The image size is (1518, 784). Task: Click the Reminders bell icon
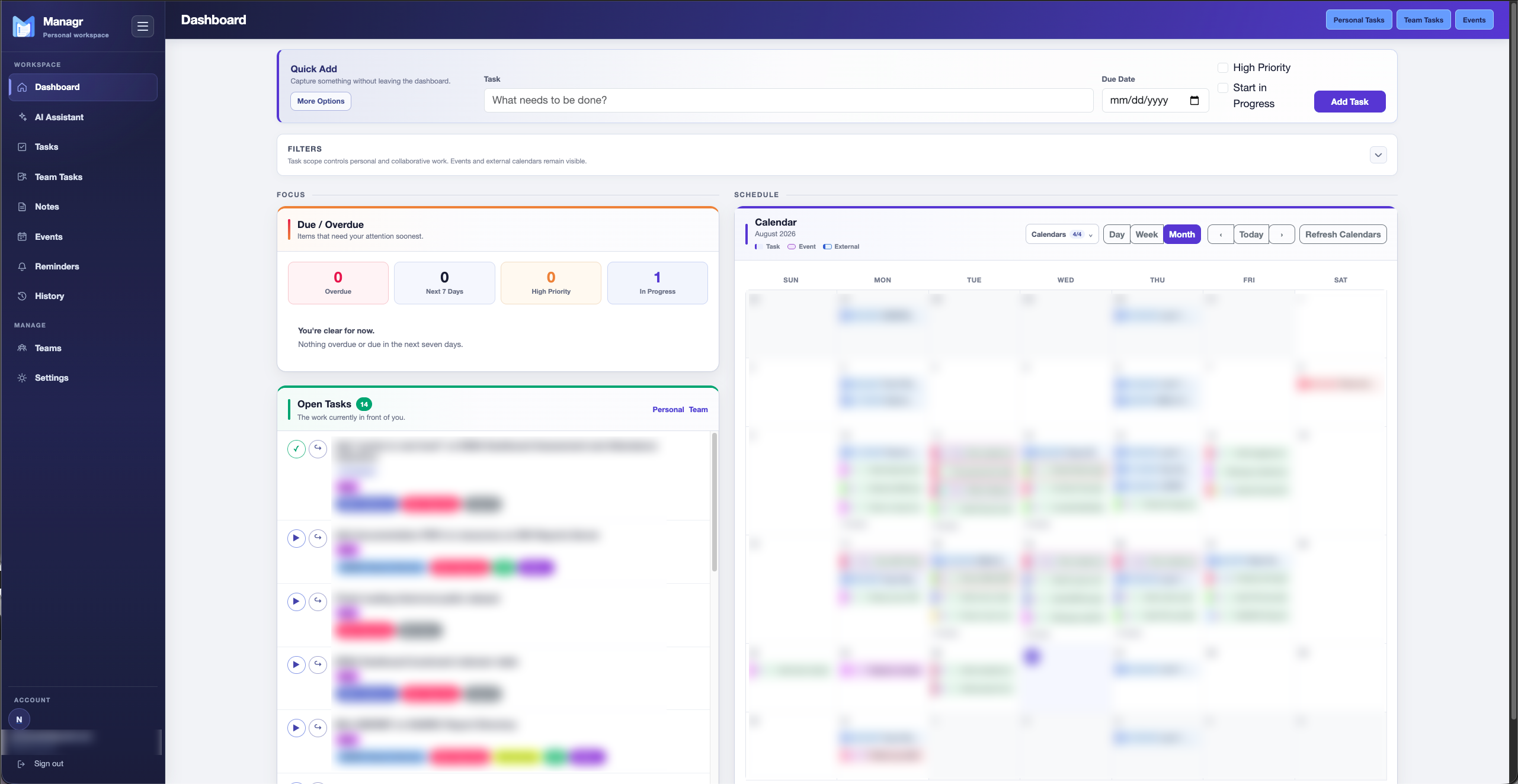pyautogui.click(x=23, y=266)
